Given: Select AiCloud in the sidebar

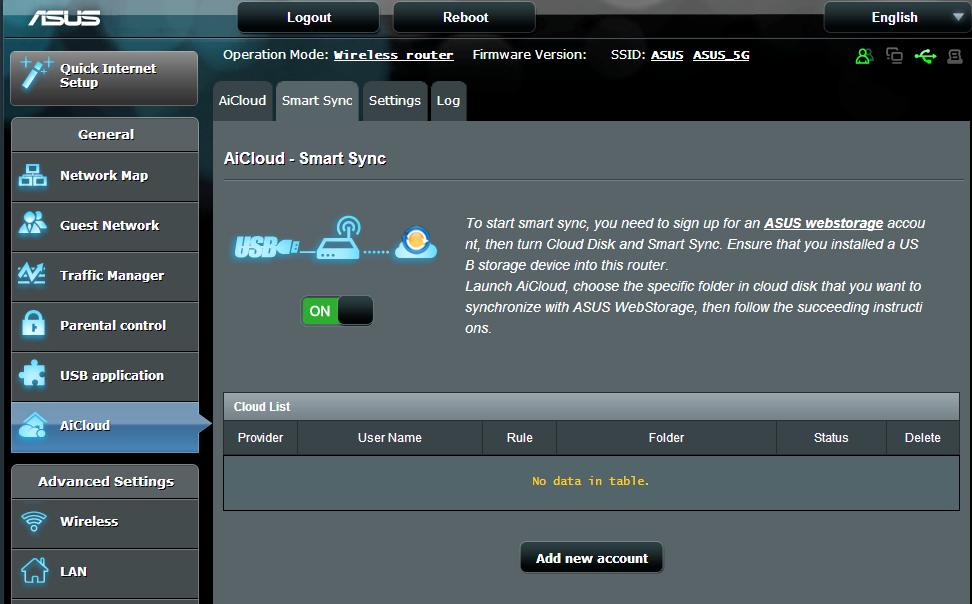Looking at the screenshot, I should (x=105, y=427).
